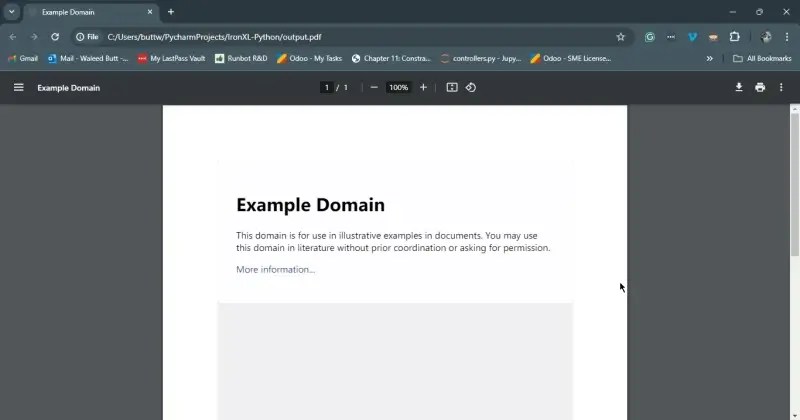The height and width of the screenshot is (420, 800).
Task: Open the tab search dropdown arrow
Action: pyautogui.click(x=11, y=12)
